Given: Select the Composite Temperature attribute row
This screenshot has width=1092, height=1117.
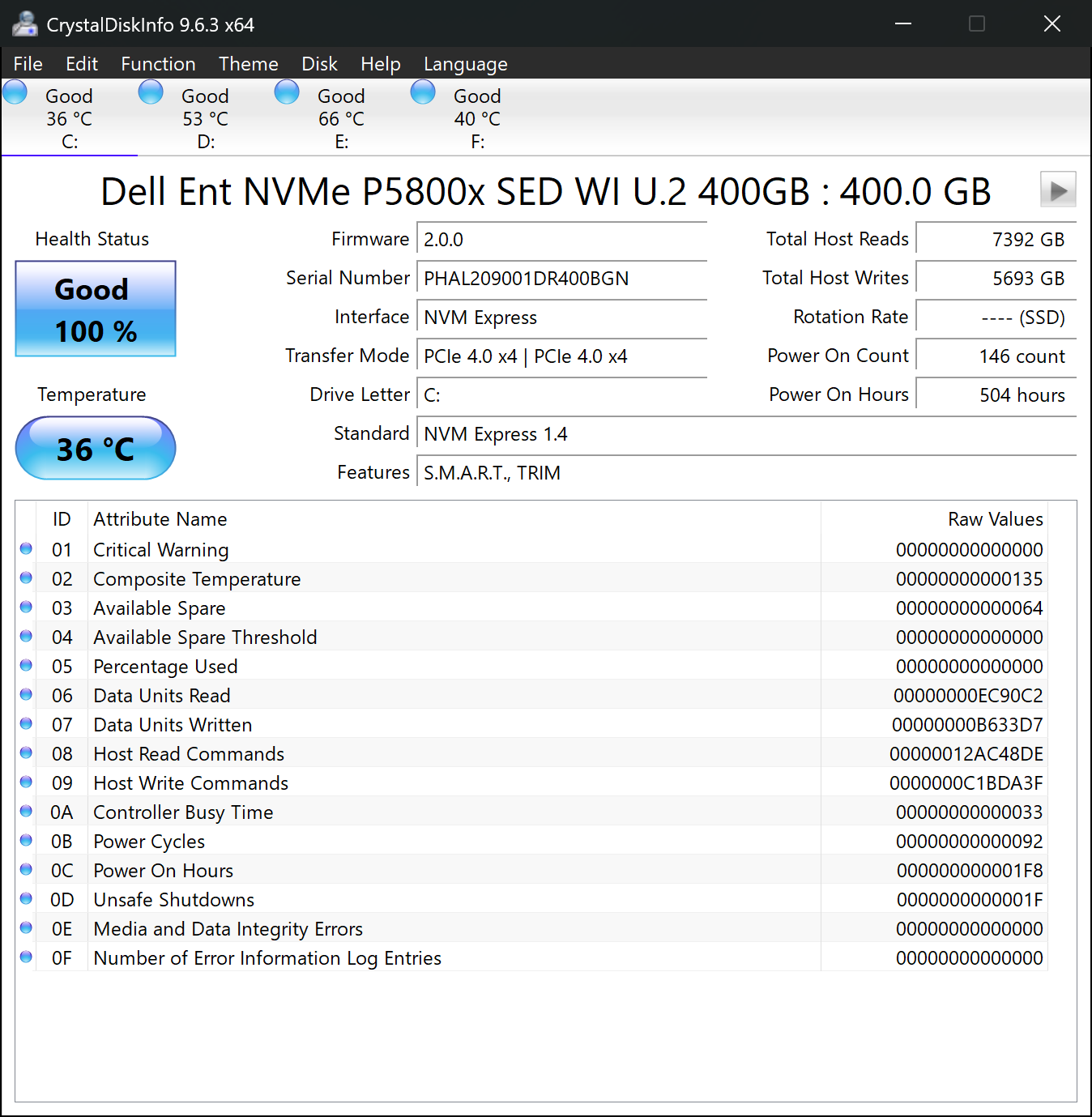Looking at the screenshot, I should (x=197, y=579).
